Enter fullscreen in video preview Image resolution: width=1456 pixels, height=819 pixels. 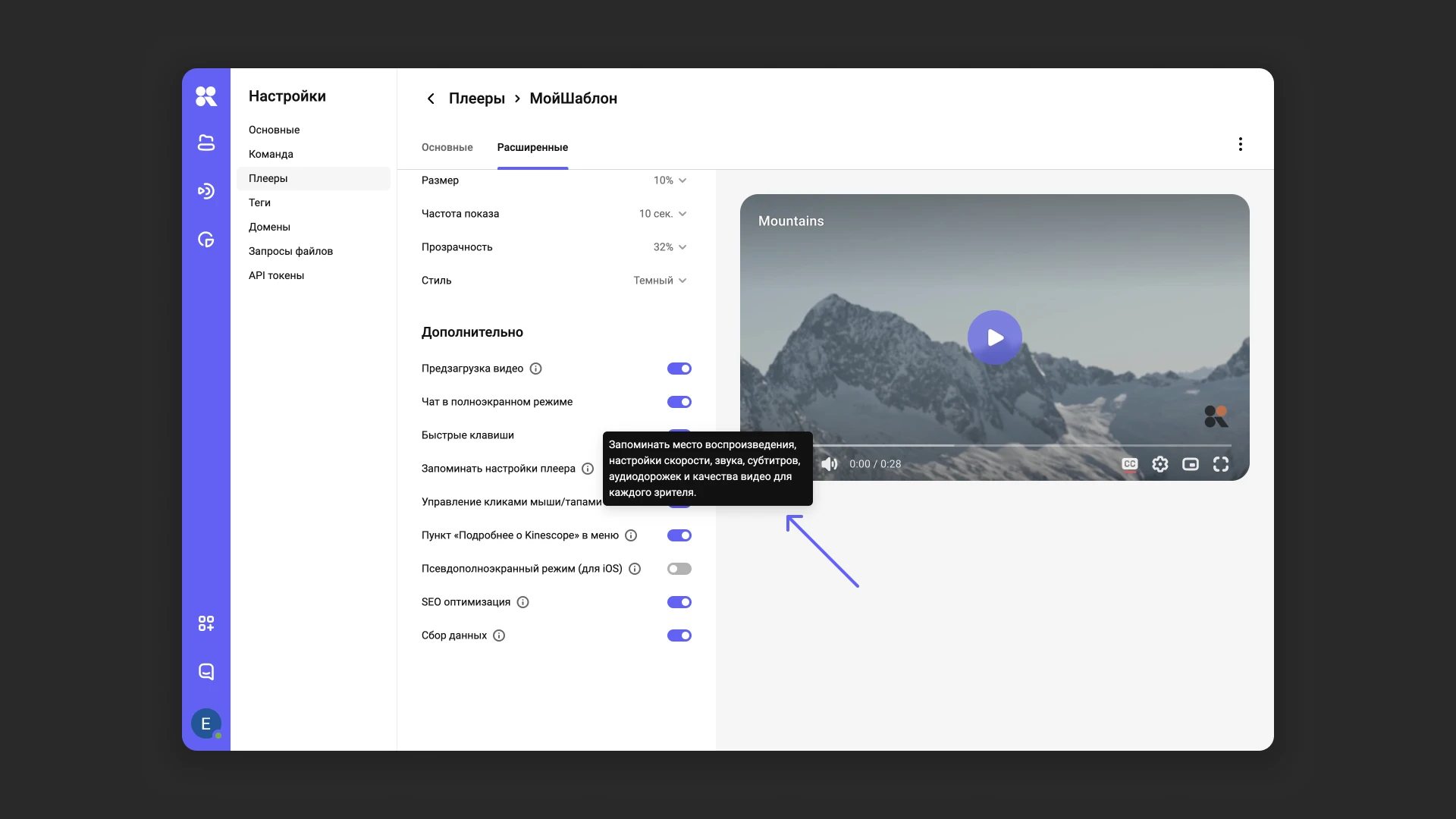[x=1220, y=464]
